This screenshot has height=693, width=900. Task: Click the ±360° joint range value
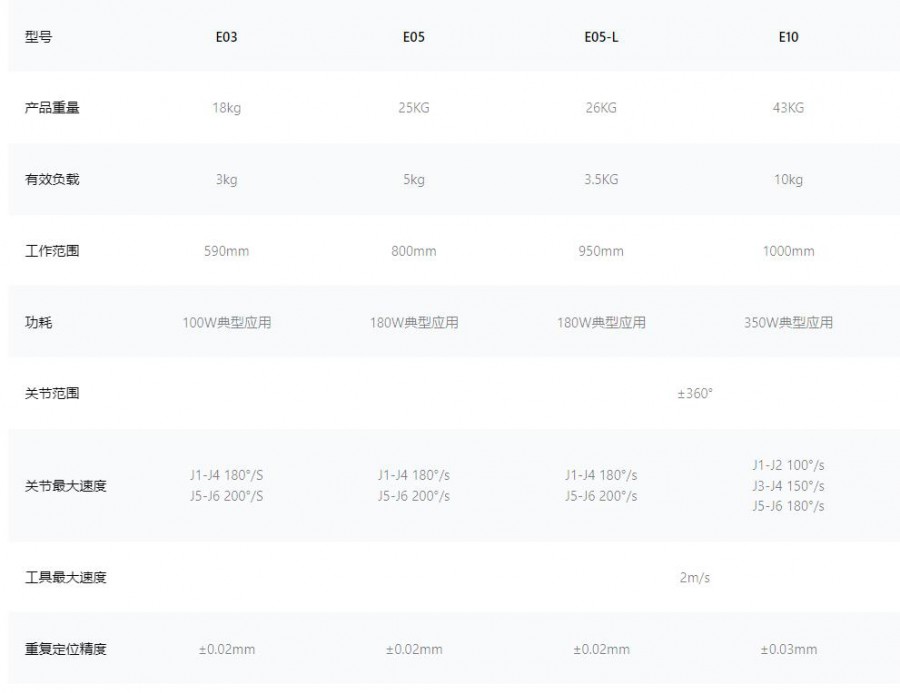(695, 394)
